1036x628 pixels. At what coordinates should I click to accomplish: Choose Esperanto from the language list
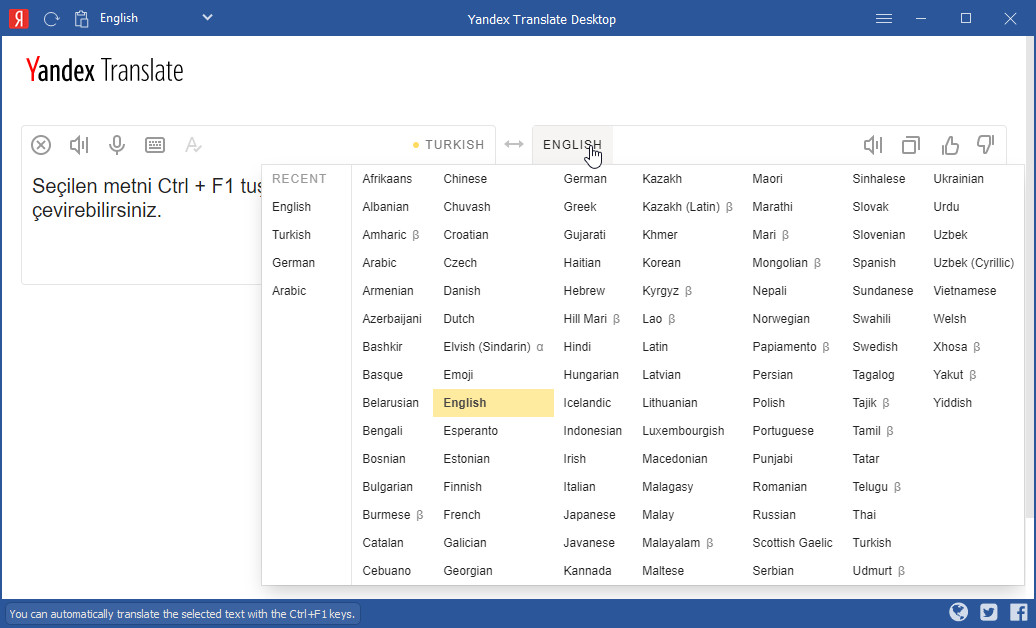[x=470, y=430]
